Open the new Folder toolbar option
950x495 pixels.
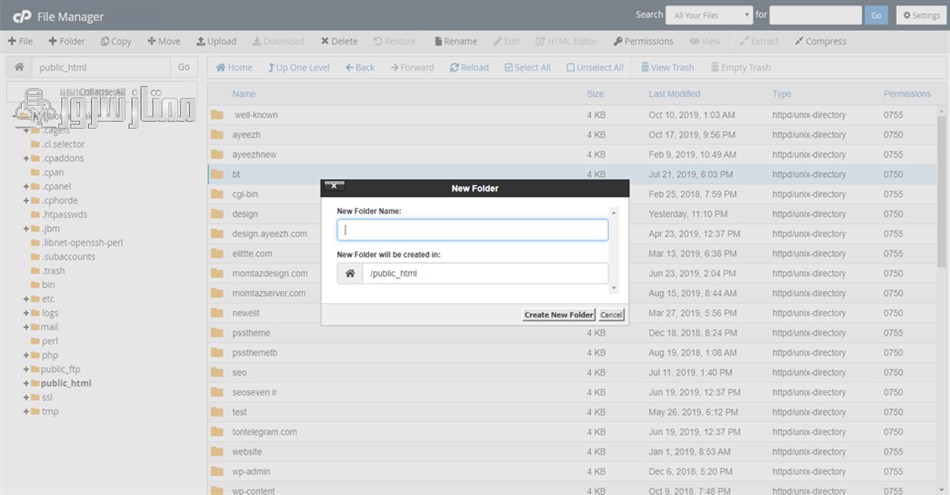click(67, 41)
